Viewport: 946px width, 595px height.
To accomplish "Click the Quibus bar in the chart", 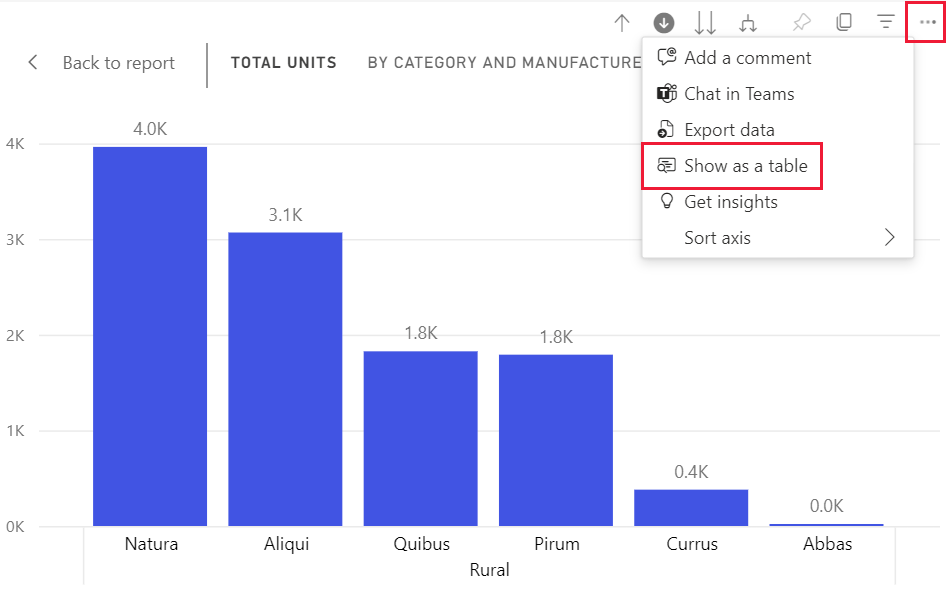I will pyautogui.click(x=420, y=438).
